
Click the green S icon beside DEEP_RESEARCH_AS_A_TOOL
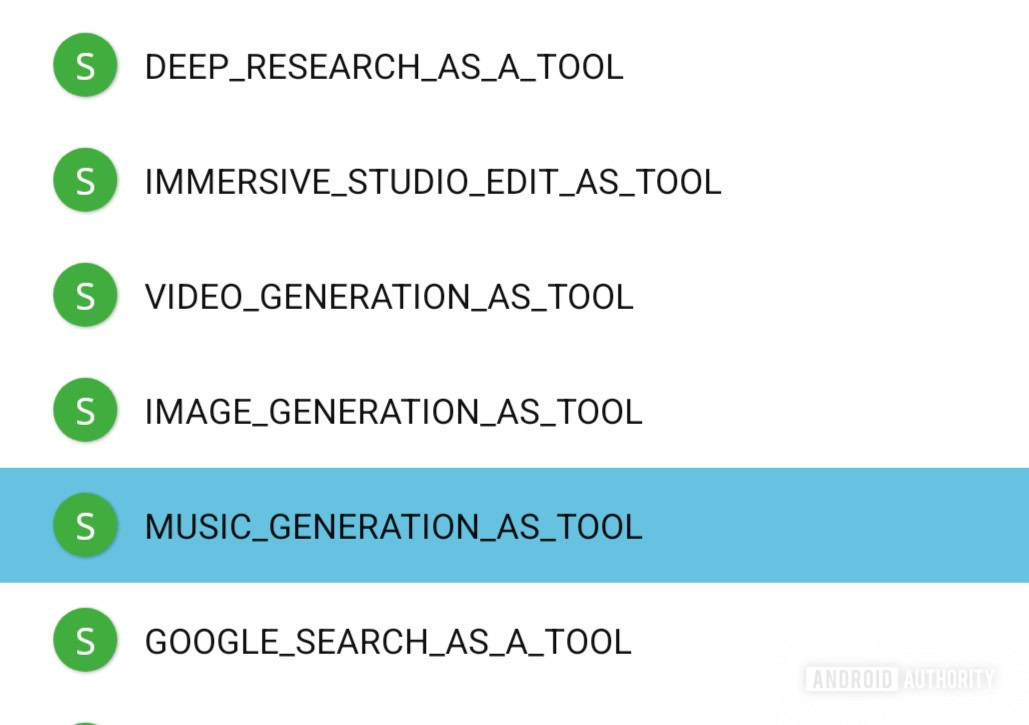click(x=85, y=65)
